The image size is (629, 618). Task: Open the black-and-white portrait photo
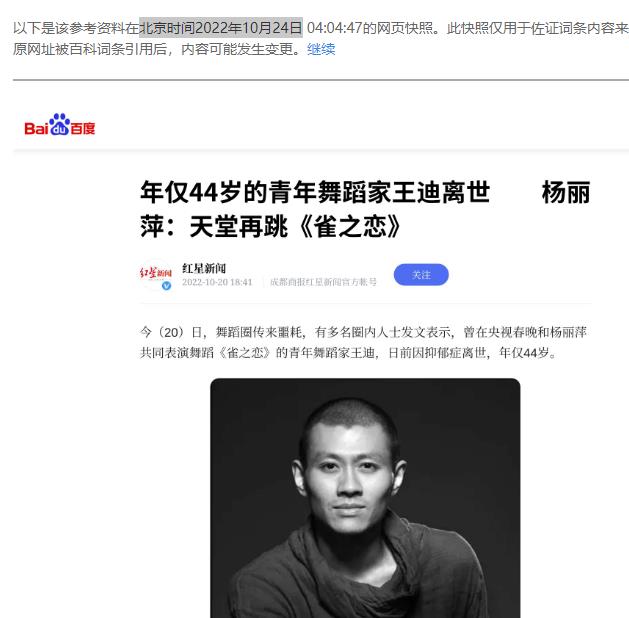(365, 498)
